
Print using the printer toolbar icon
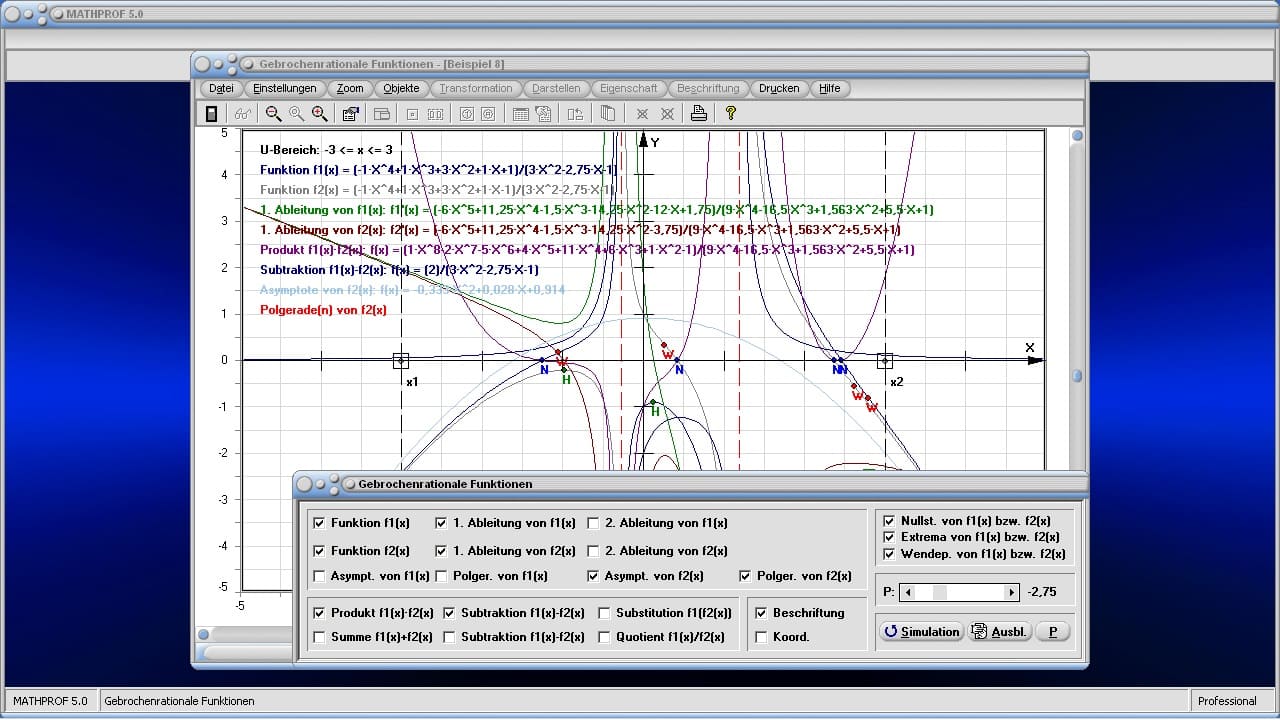pyautogui.click(x=699, y=114)
